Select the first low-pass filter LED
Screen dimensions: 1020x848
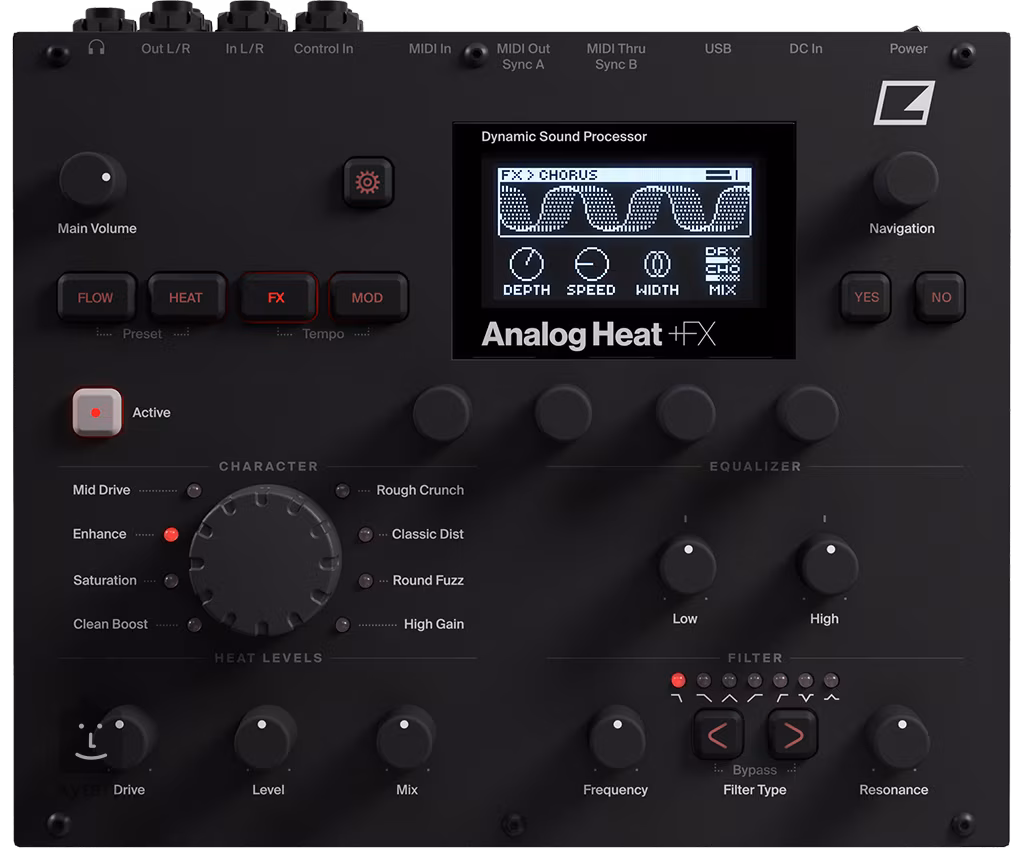679,680
